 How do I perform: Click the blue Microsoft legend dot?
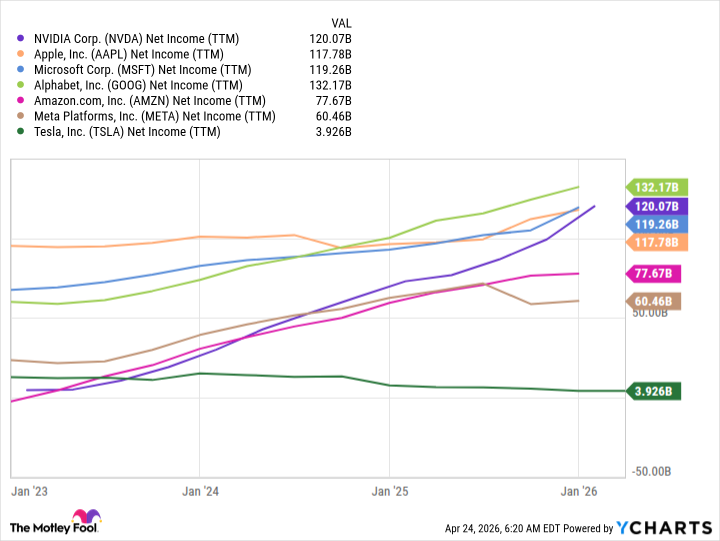(x=23, y=70)
